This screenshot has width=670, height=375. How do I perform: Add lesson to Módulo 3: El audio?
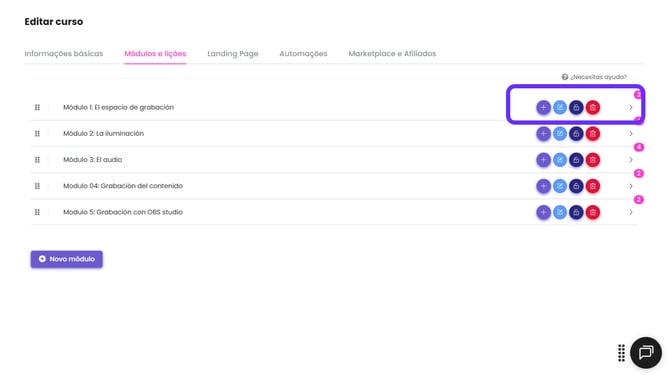(543, 160)
